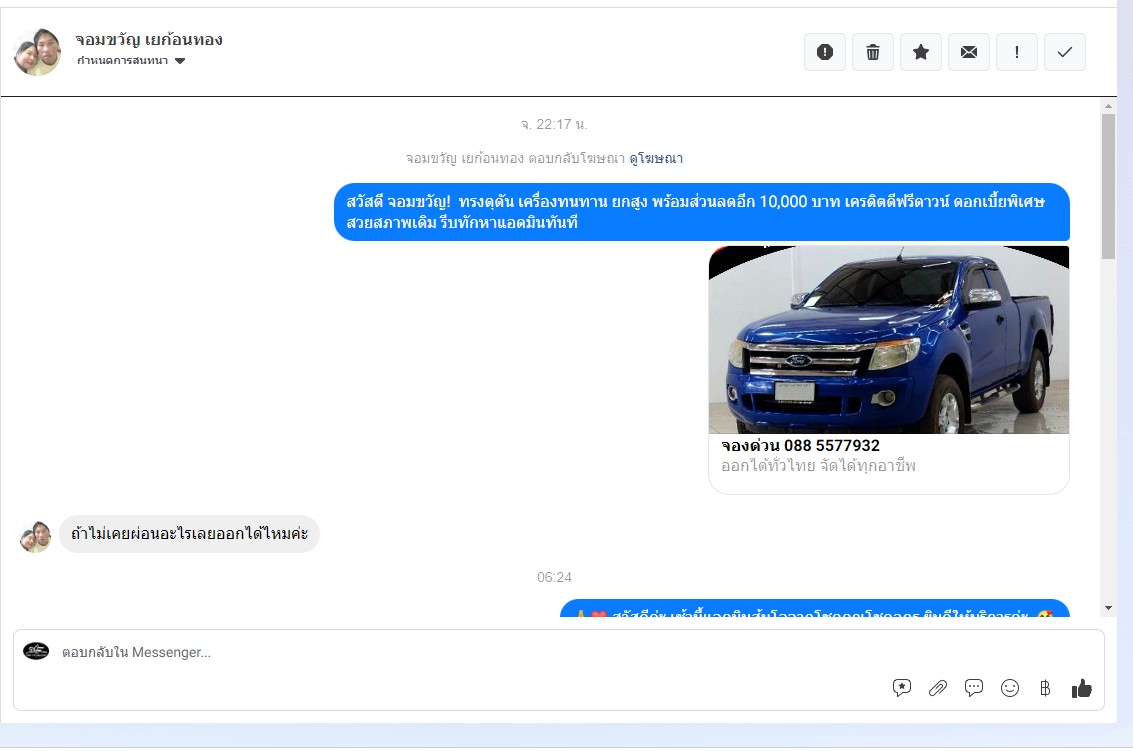Screen dimensions: 1133x751
Task: Click the ดูโฆษณา link
Action: pyautogui.click(x=656, y=158)
